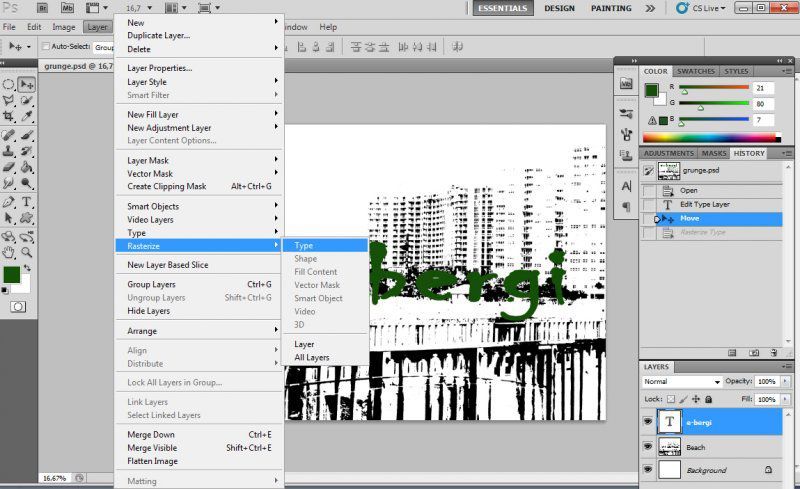Select the Move tool in toolbox
The height and width of the screenshot is (489, 800).
pos(27,84)
